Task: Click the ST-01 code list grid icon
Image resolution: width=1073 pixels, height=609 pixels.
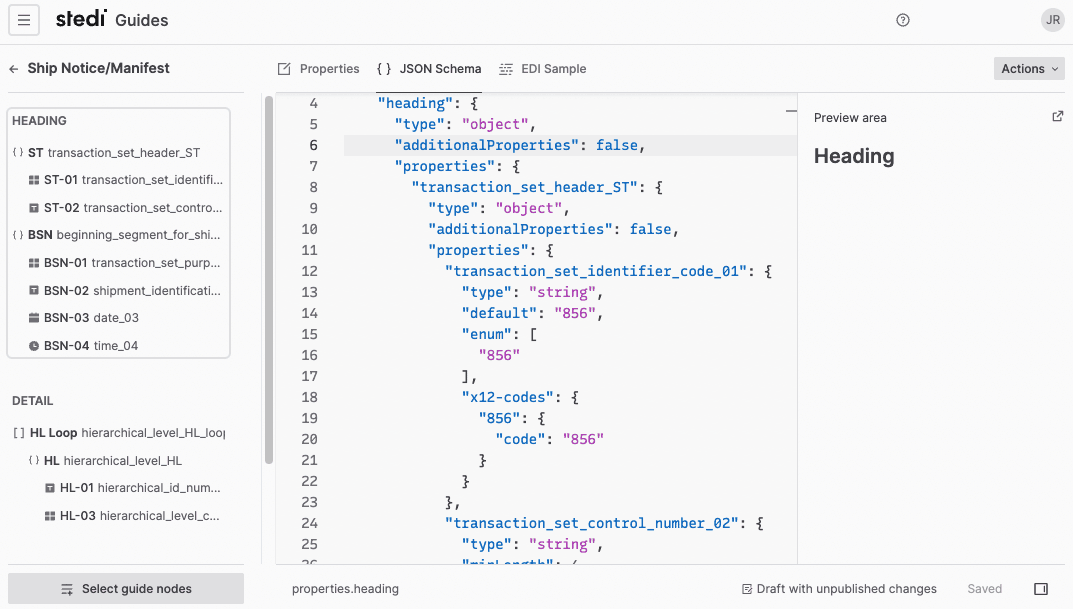Action: 34,180
